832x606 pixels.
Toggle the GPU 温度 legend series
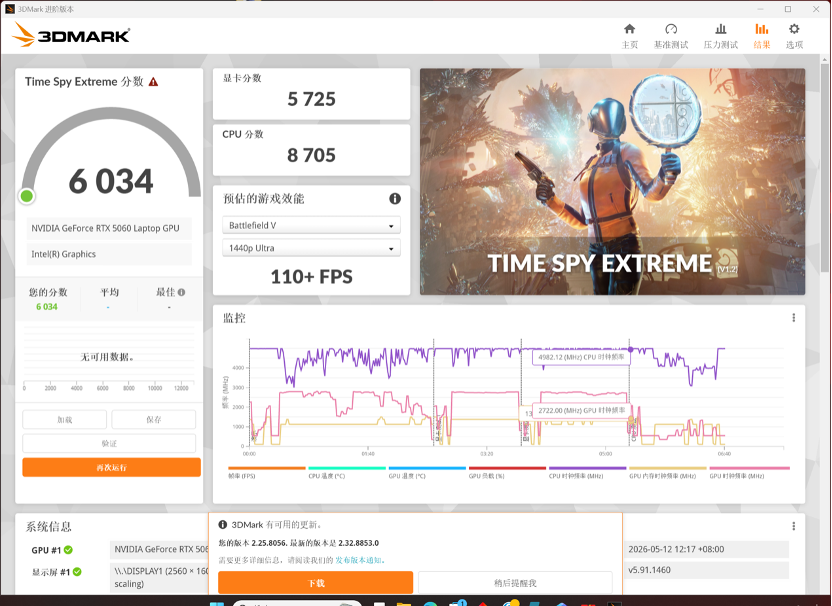(427, 472)
